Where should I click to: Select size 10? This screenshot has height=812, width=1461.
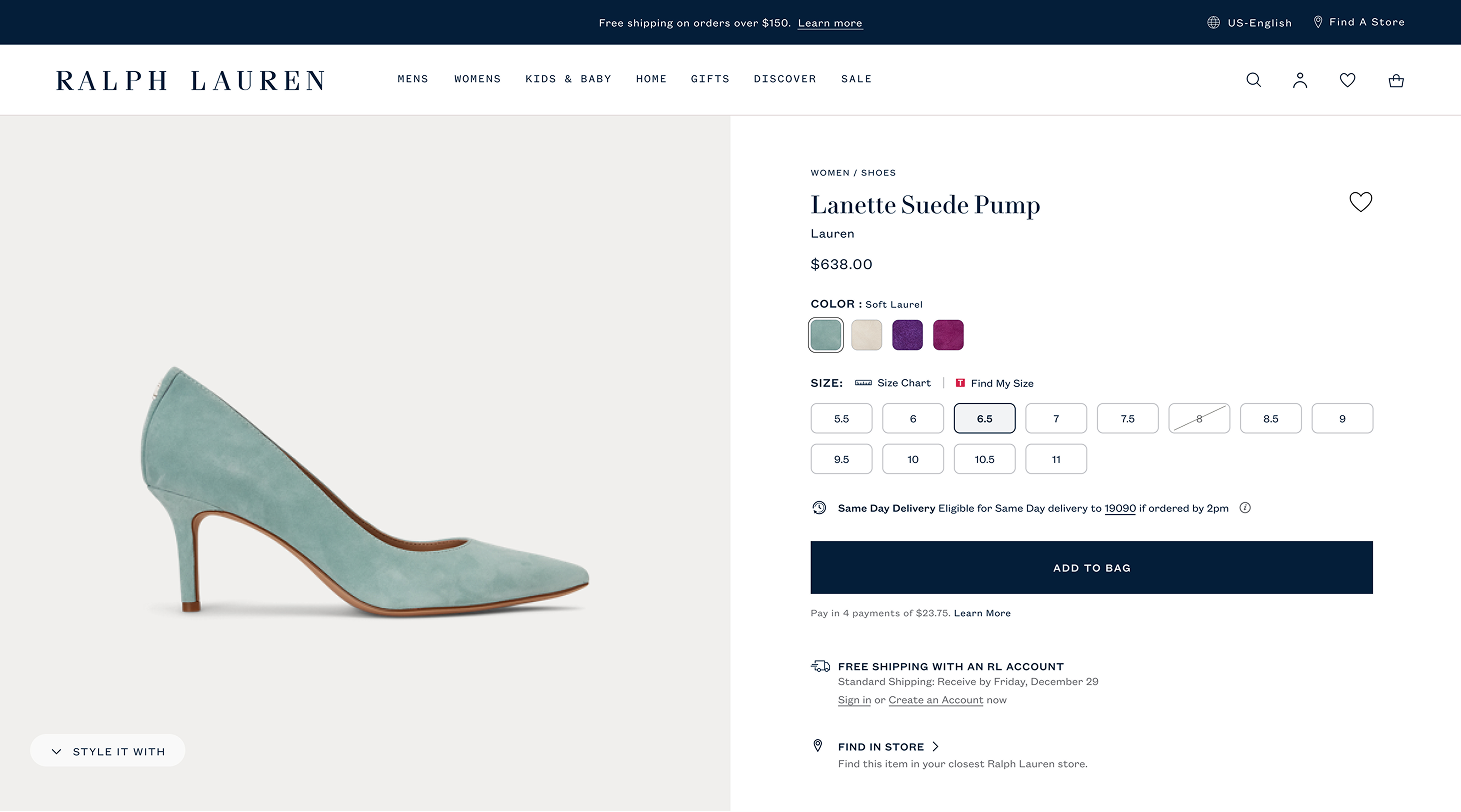tap(913, 459)
